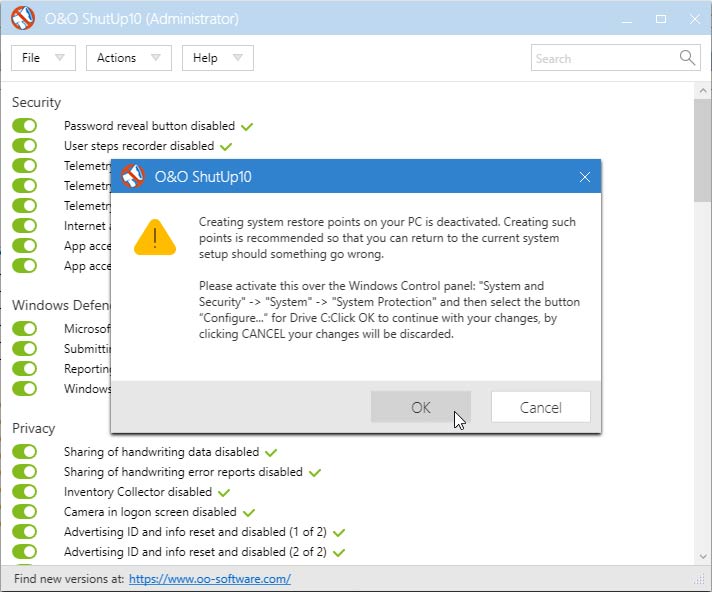This screenshot has height=592, width=712.
Task: Select 'User steps recorder disabled' text
Action: 139,146
